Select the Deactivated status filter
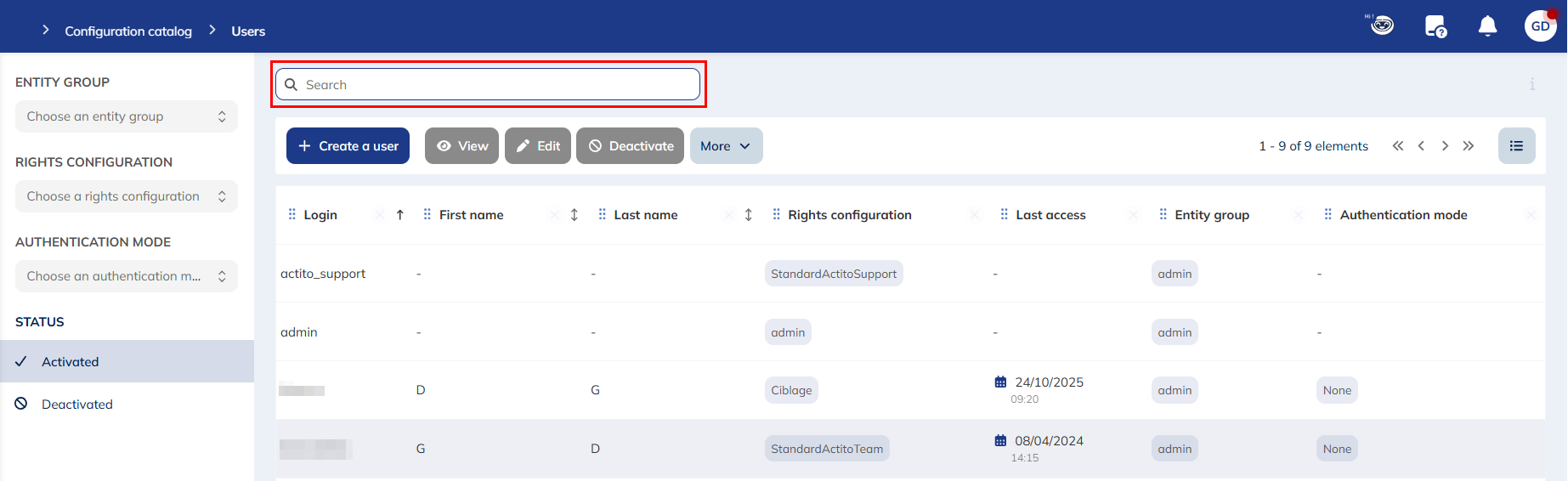This screenshot has width=1568, height=481. click(x=77, y=405)
